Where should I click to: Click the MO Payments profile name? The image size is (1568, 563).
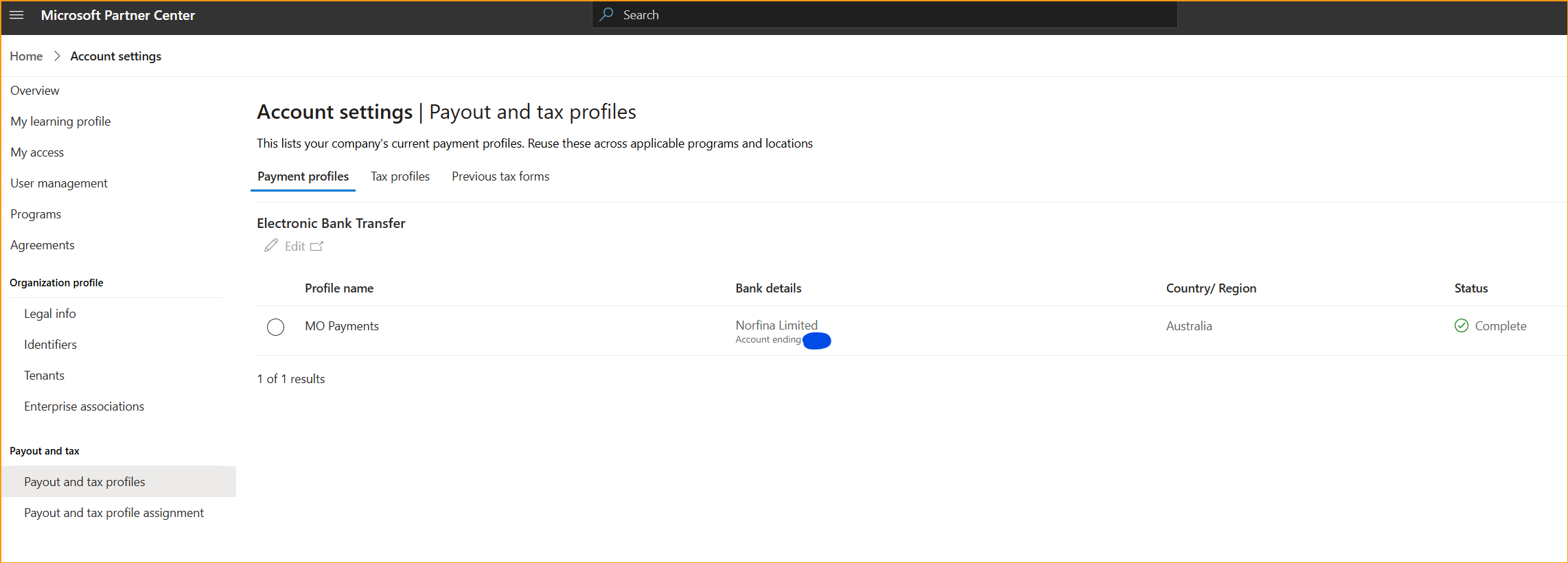point(342,326)
